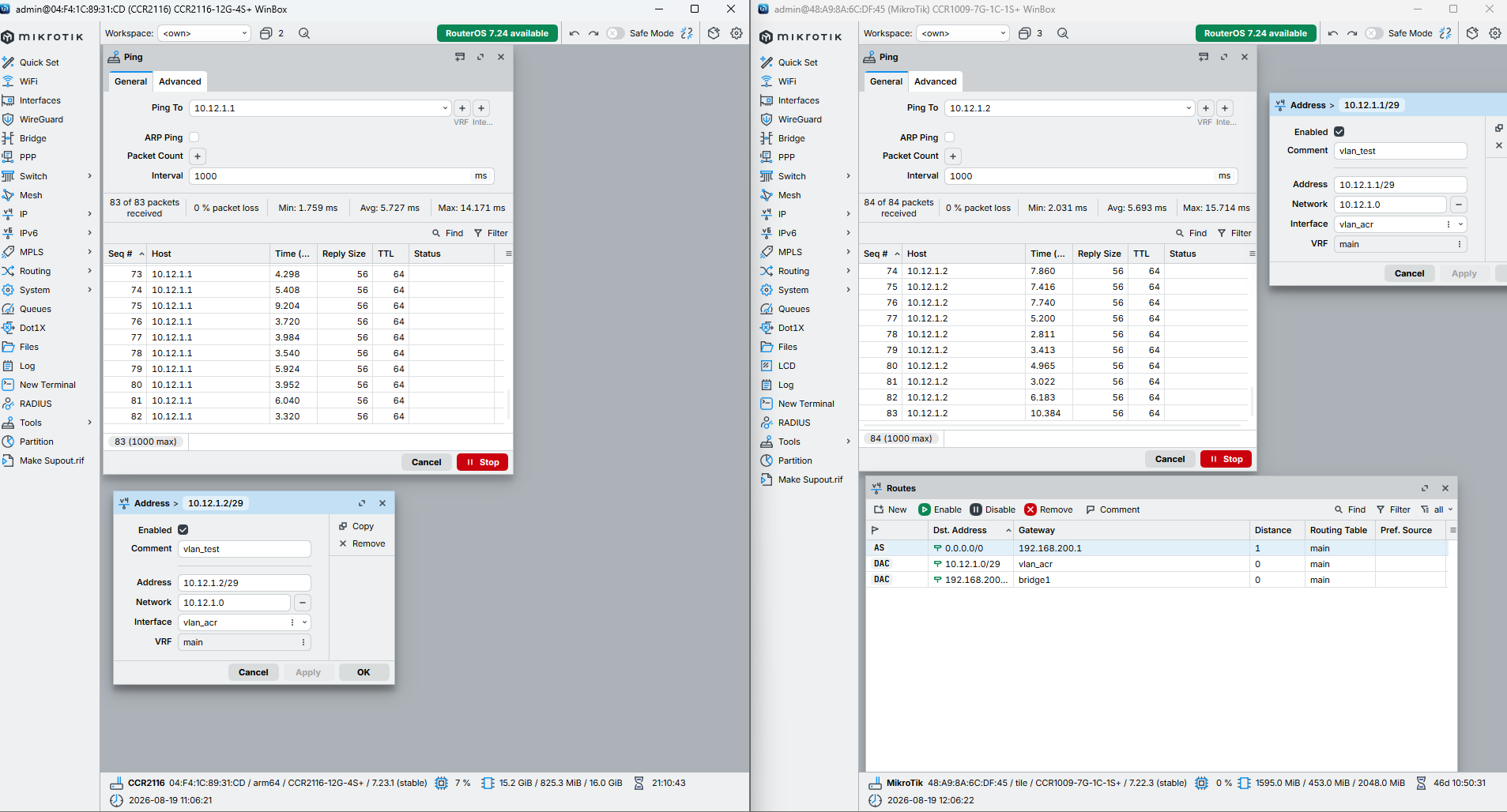Open WireGuard in the CCR2116 sidebar
The width and height of the screenshot is (1507, 812).
[x=41, y=119]
